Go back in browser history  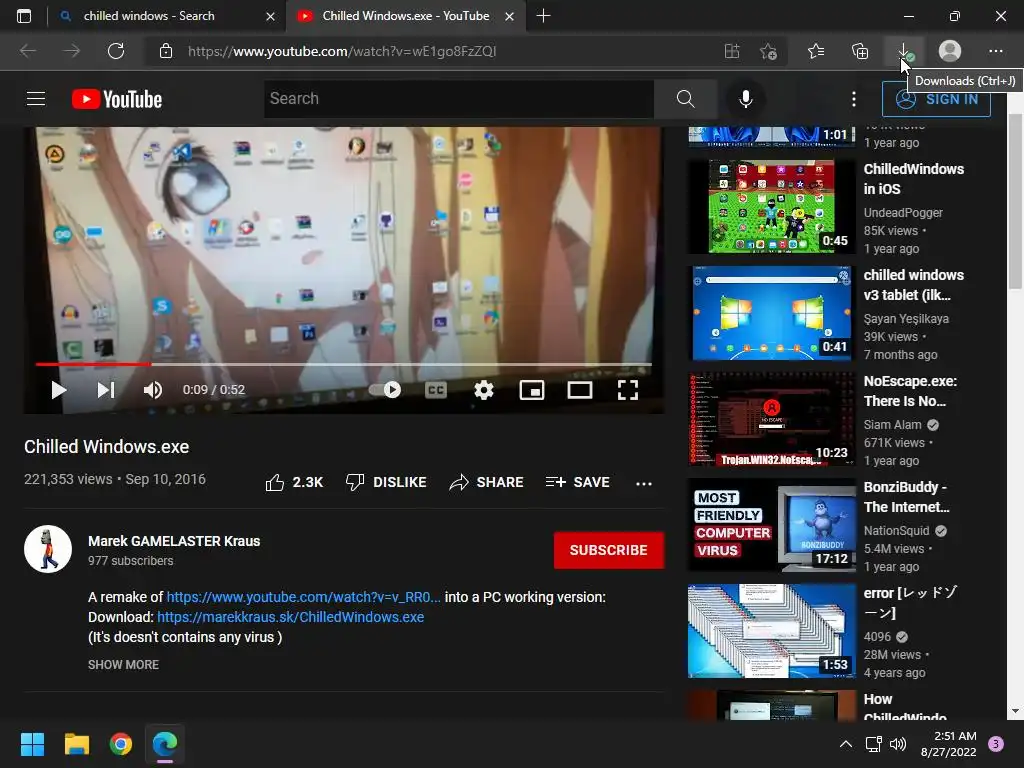pyautogui.click(x=28, y=51)
